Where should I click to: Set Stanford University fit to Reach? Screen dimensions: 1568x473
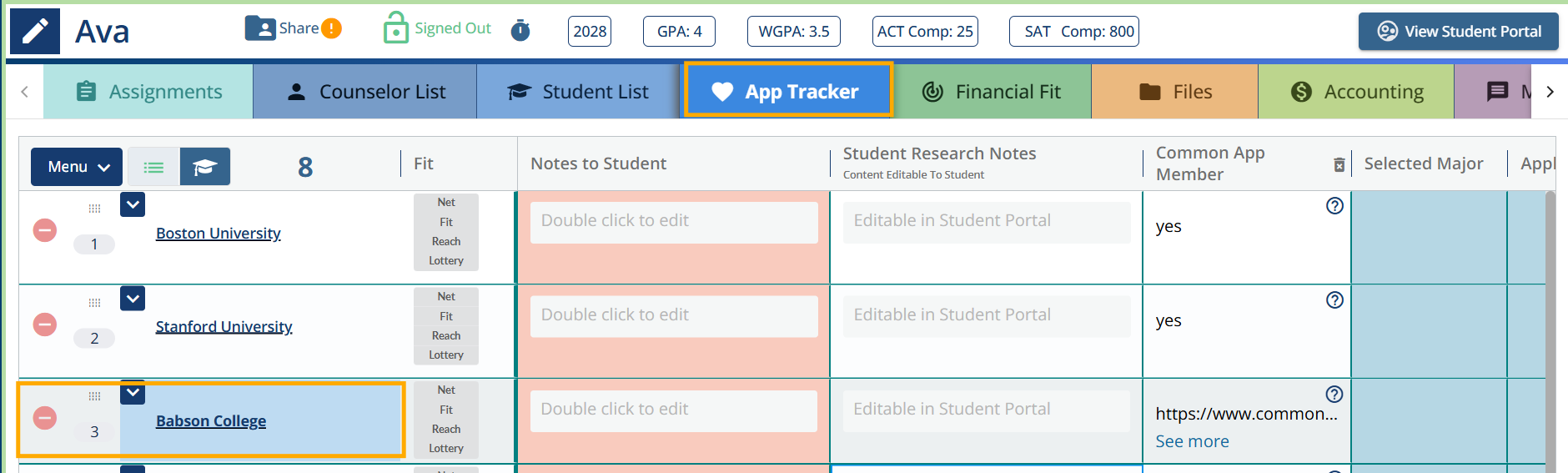tap(446, 336)
